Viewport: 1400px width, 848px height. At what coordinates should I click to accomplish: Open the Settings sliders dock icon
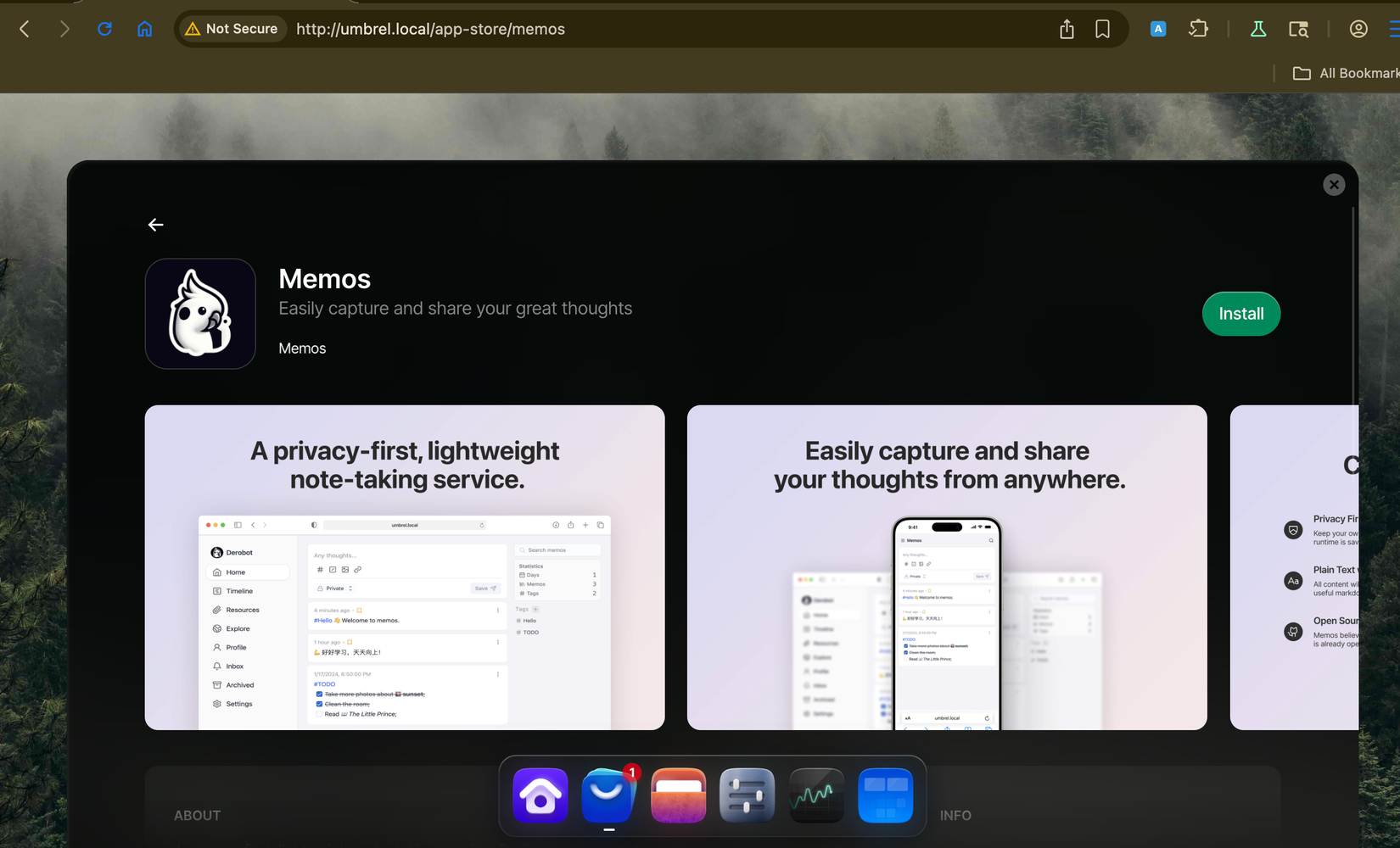tap(748, 795)
